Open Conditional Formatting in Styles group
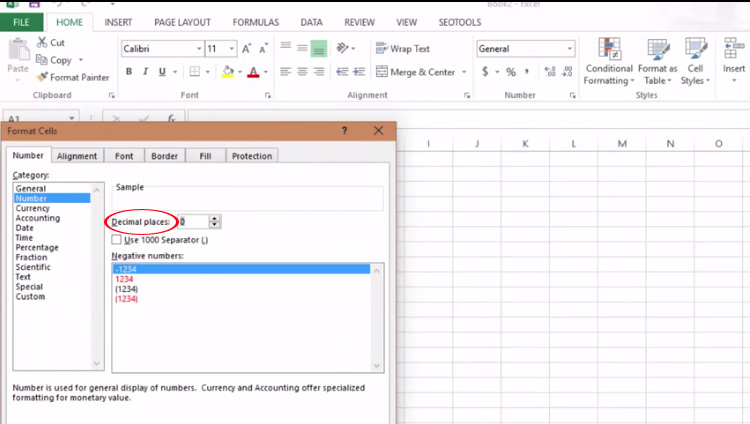 click(x=608, y=60)
